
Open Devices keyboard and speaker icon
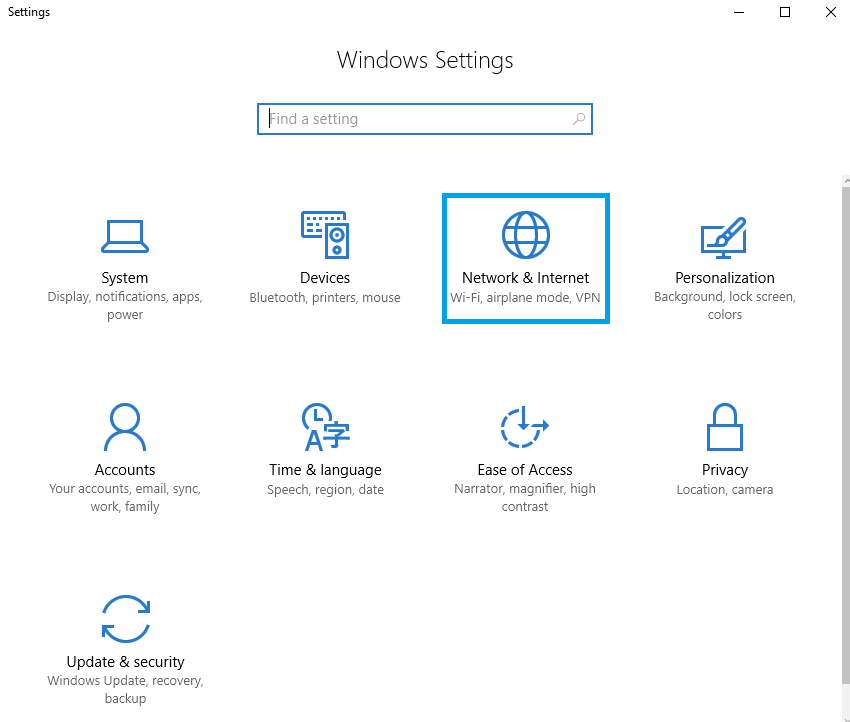coord(325,235)
